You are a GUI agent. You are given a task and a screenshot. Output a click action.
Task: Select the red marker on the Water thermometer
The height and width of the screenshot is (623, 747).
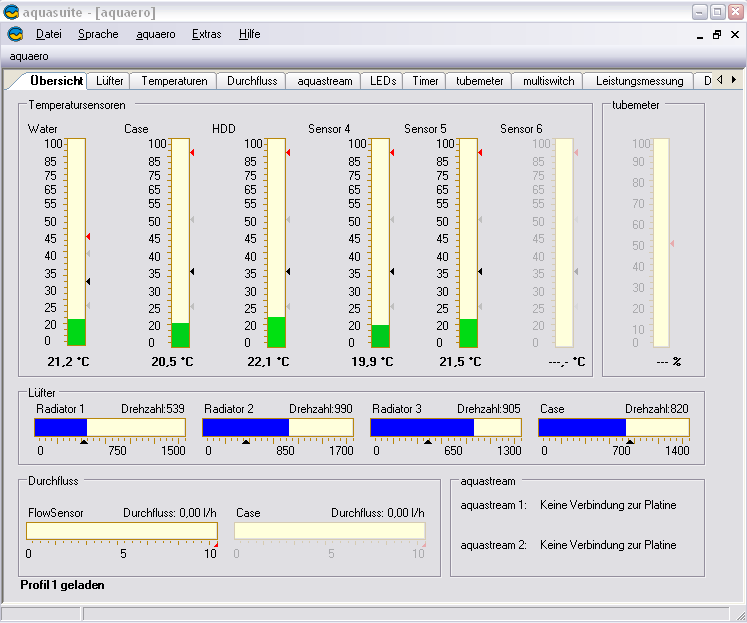coord(88,237)
